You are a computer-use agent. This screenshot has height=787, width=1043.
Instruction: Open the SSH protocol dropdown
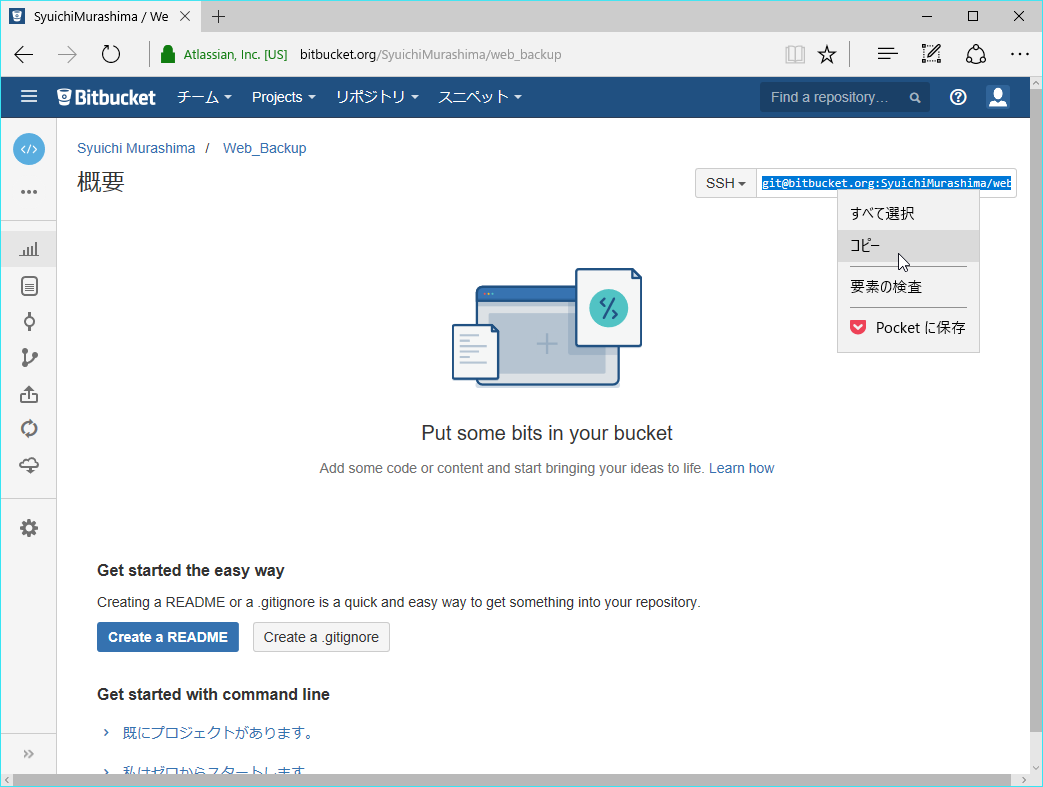point(726,183)
